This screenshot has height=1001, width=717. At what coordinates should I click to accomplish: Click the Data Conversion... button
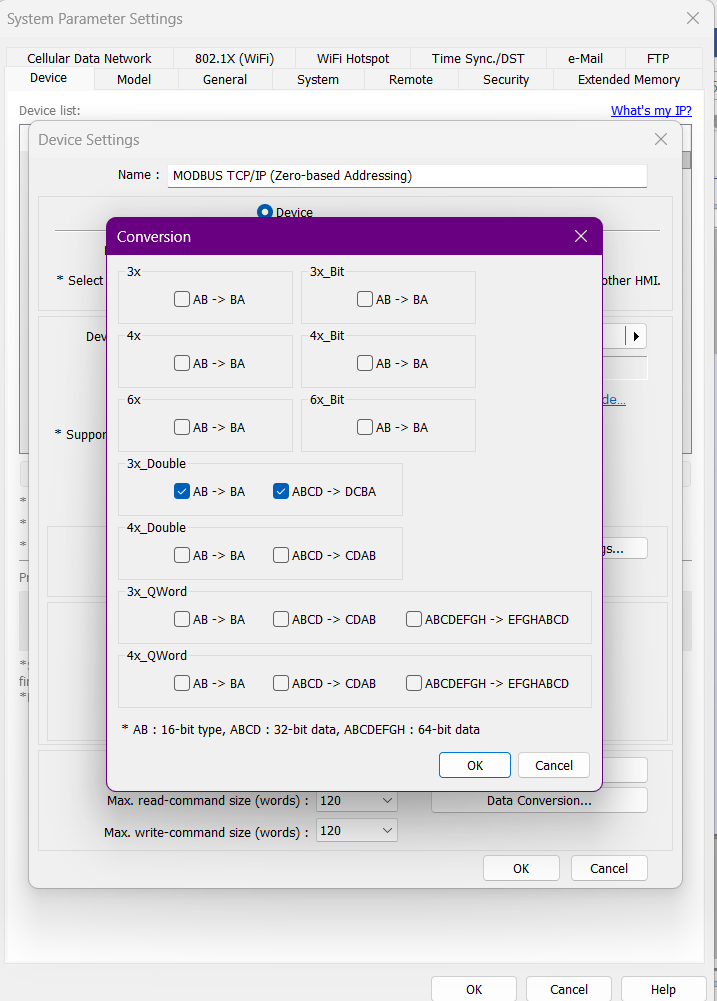(539, 800)
